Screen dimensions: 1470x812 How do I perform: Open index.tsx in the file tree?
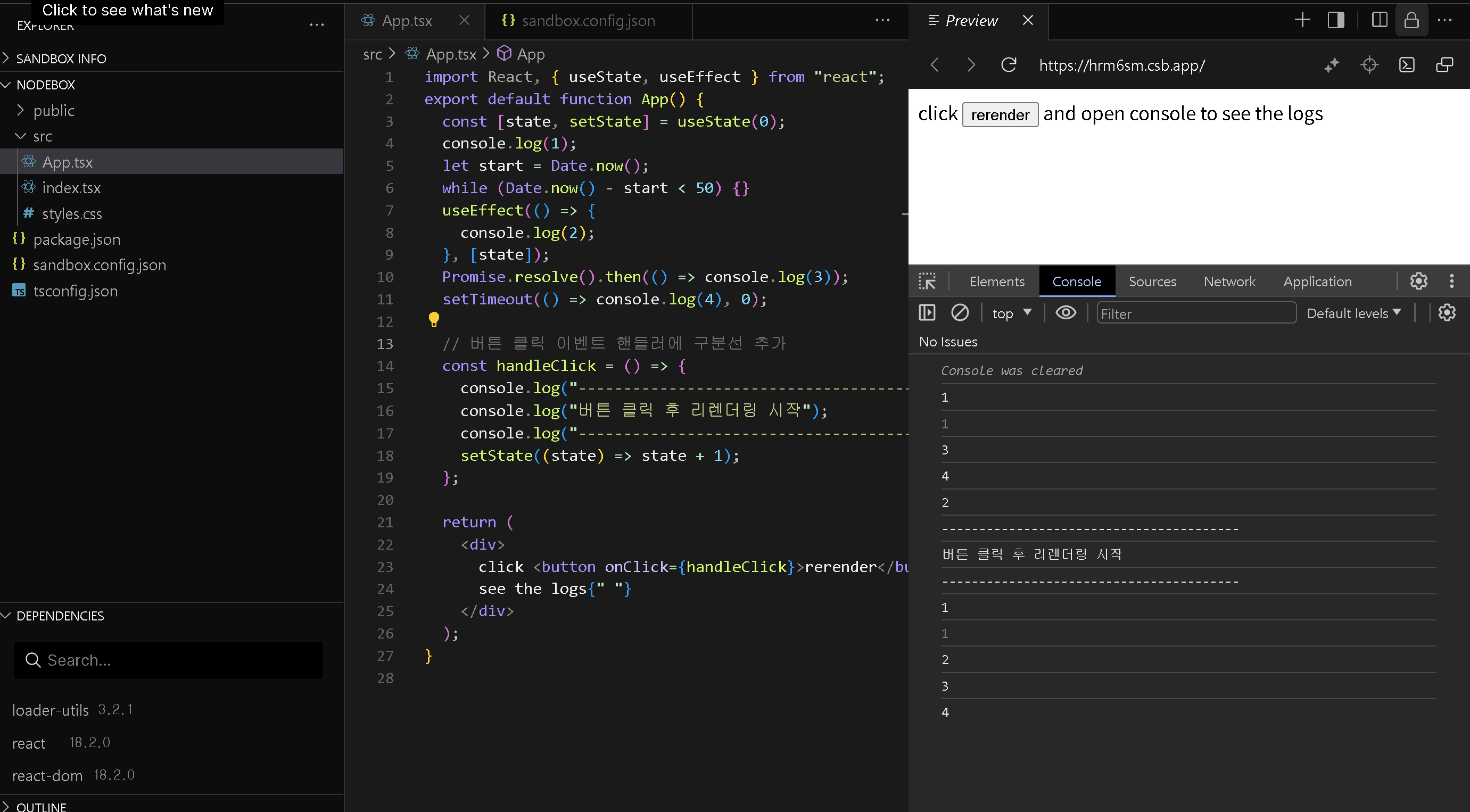tap(71, 188)
